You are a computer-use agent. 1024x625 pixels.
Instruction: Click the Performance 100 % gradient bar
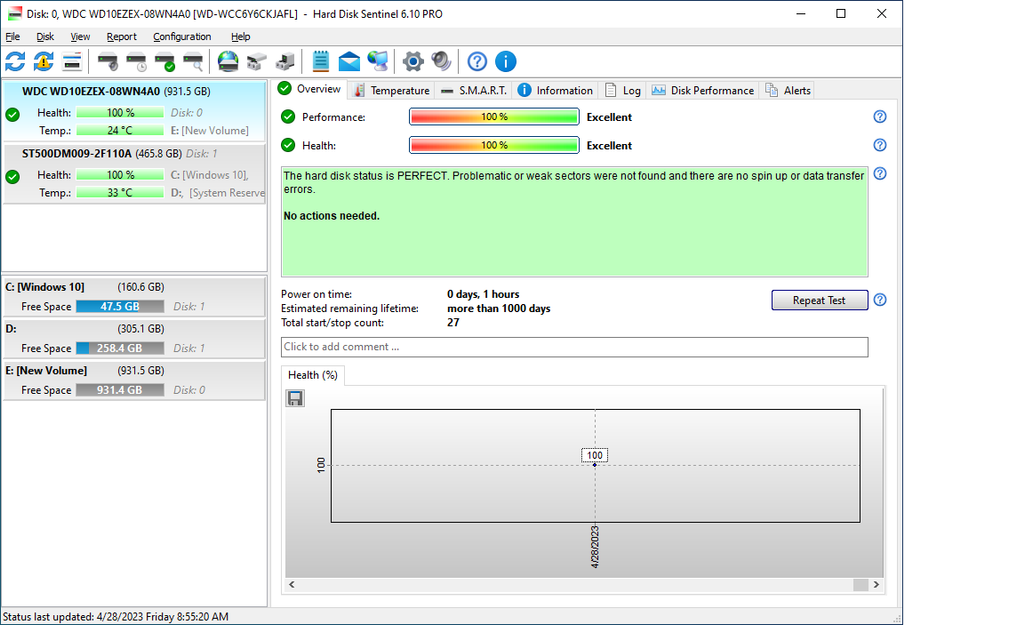coord(494,116)
